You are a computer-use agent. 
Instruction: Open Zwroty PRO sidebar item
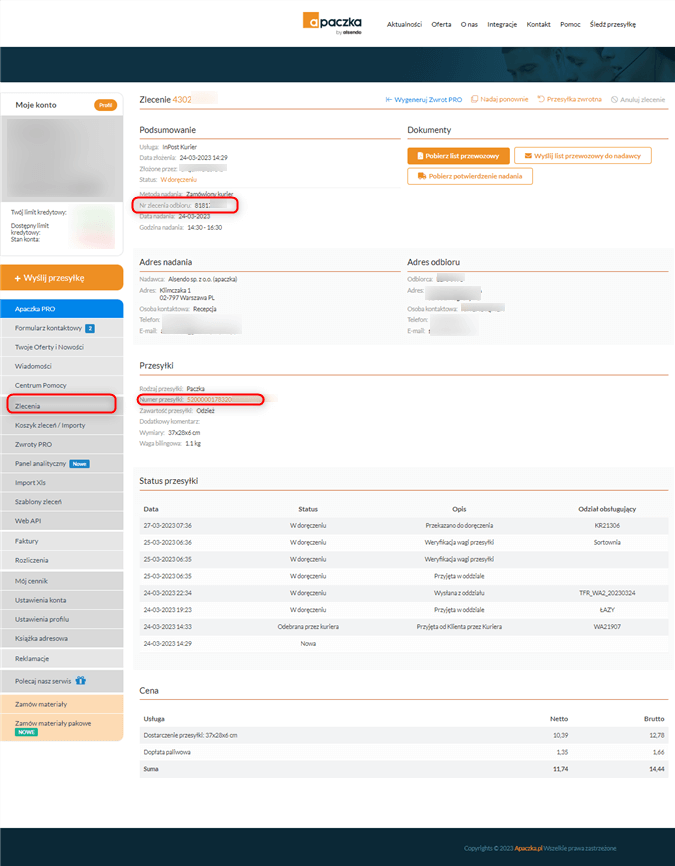coord(34,444)
